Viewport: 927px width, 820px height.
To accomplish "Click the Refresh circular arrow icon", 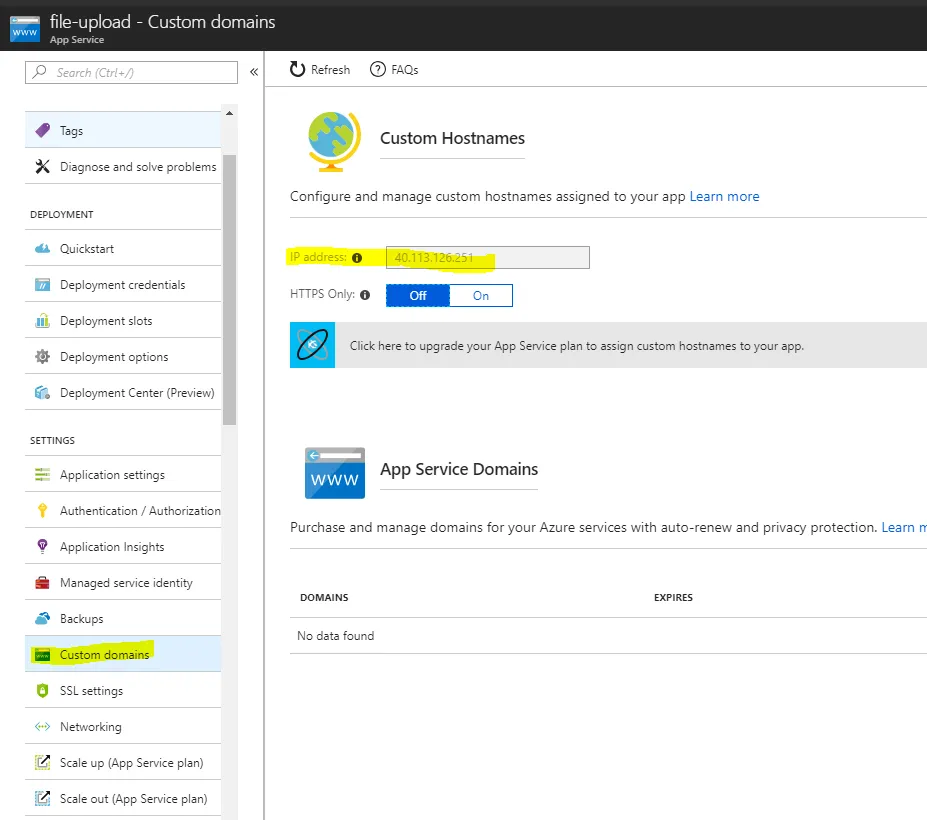I will (x=297, y=70).
